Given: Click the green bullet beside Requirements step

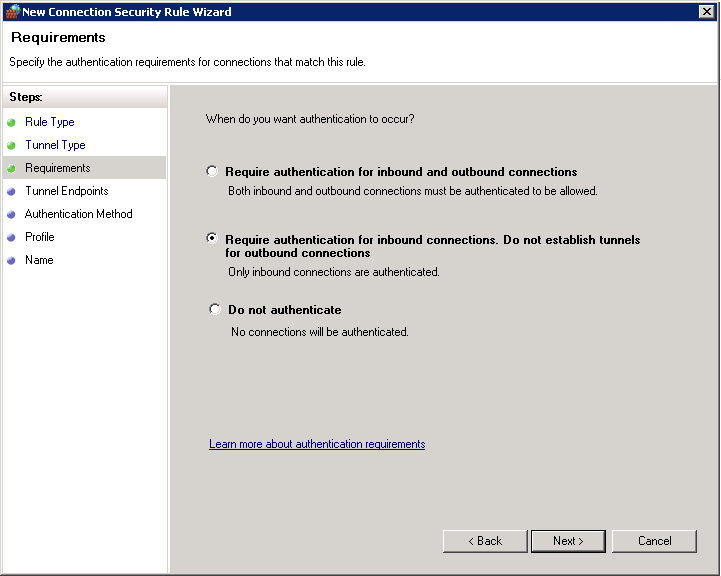Looking at the screenshot, I should point(11,168).
